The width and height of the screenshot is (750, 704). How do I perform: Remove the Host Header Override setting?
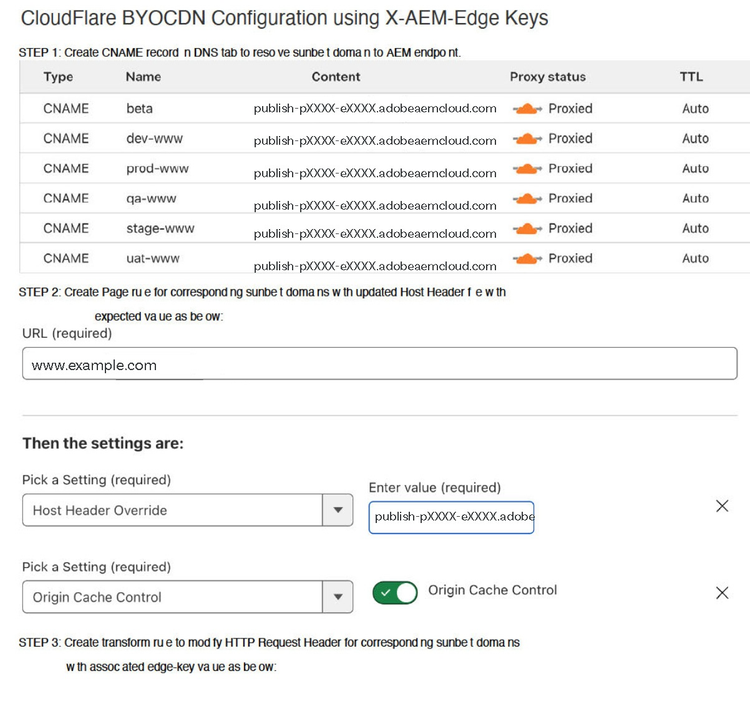coord(722,506)
